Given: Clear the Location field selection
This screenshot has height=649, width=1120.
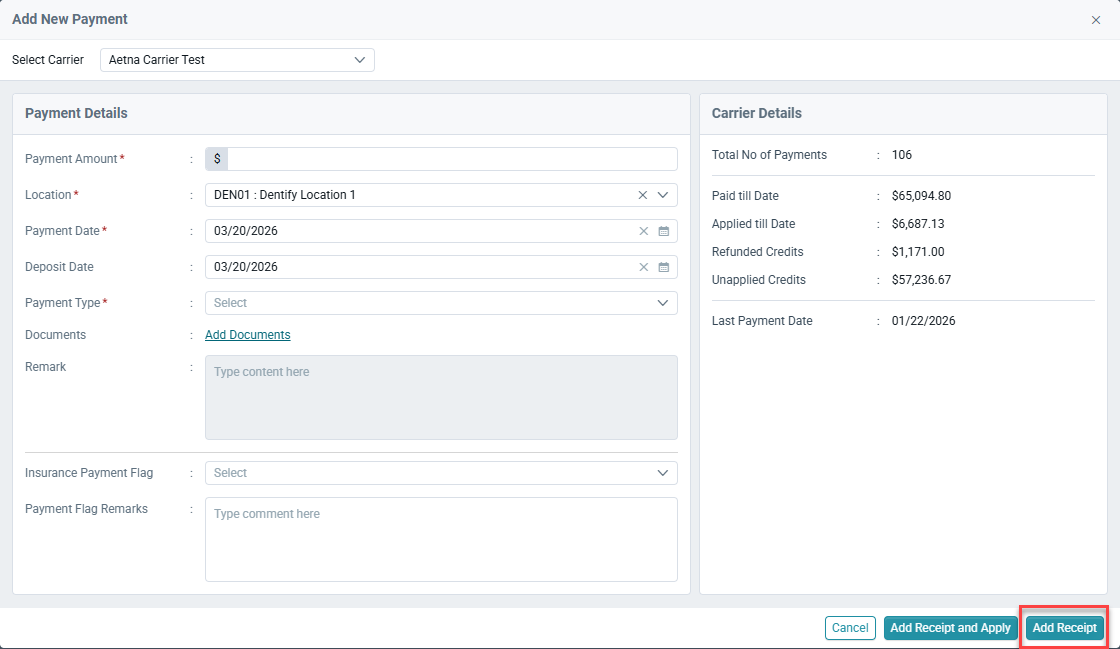Looking at the screenshot, I should tap(643, 195).
